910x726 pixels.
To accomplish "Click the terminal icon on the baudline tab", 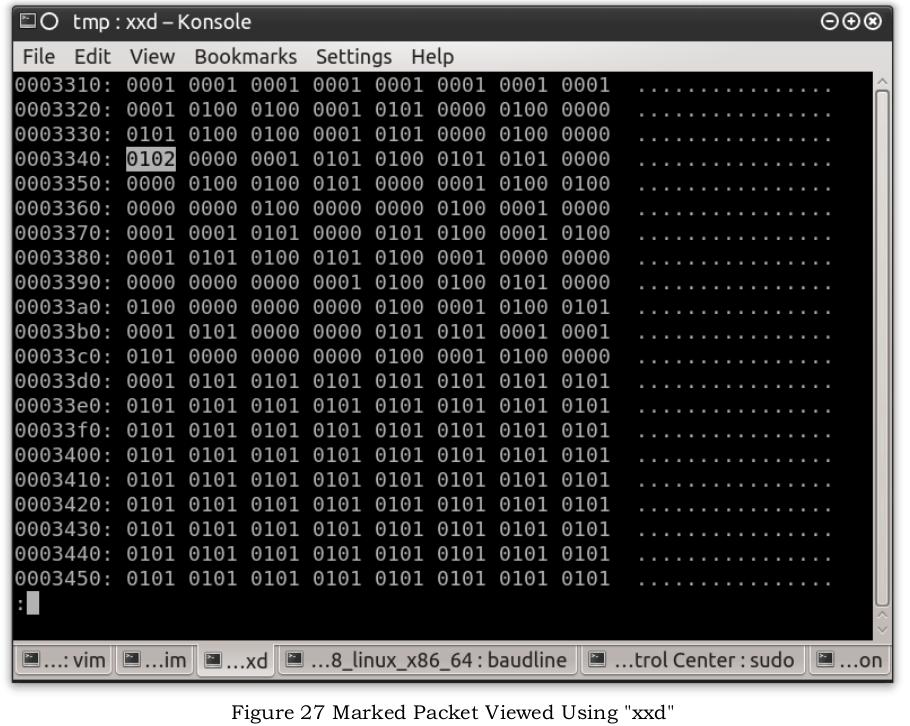I will (x=295, y=659).
